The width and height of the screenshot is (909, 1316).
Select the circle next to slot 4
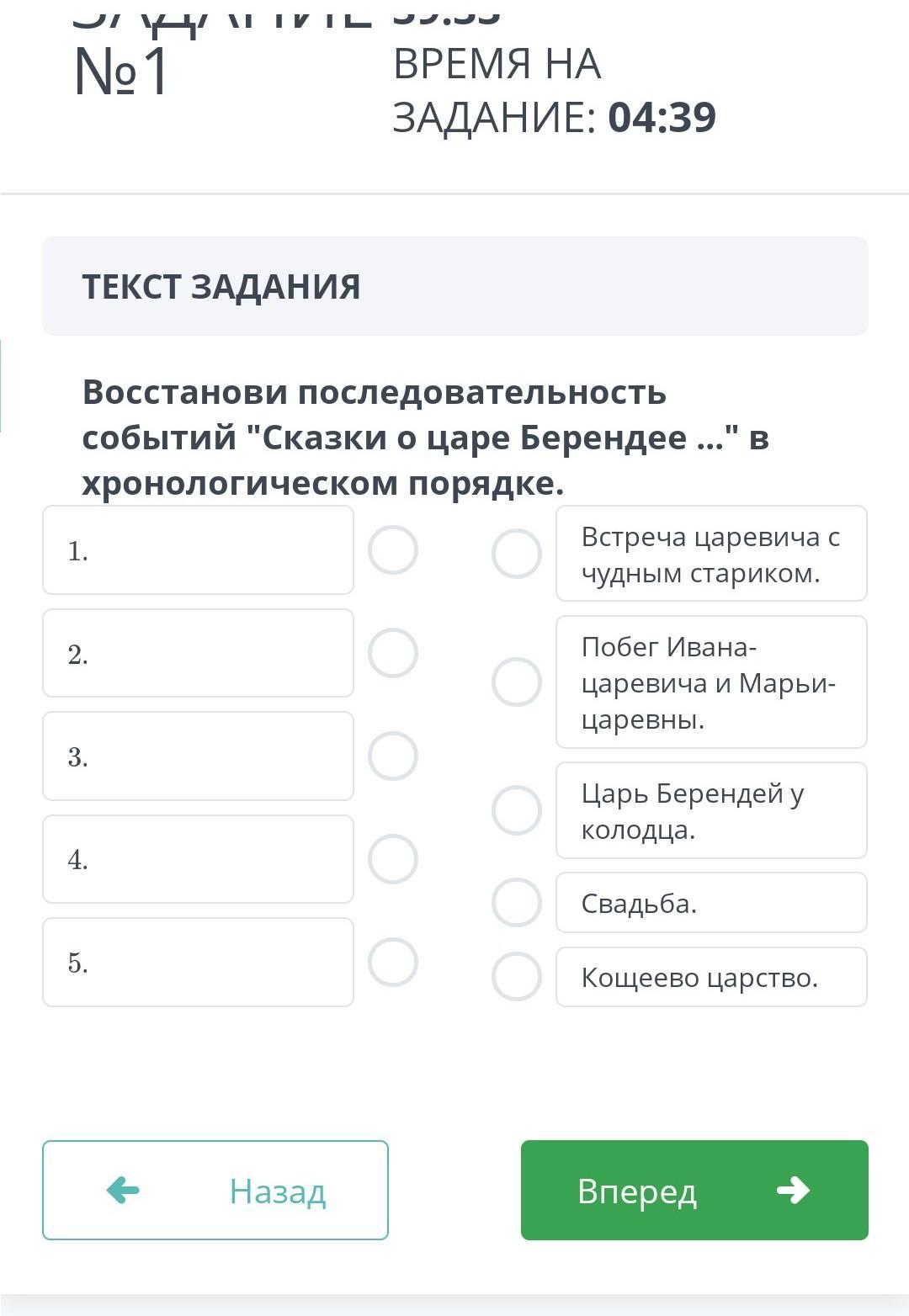[393, 859]
